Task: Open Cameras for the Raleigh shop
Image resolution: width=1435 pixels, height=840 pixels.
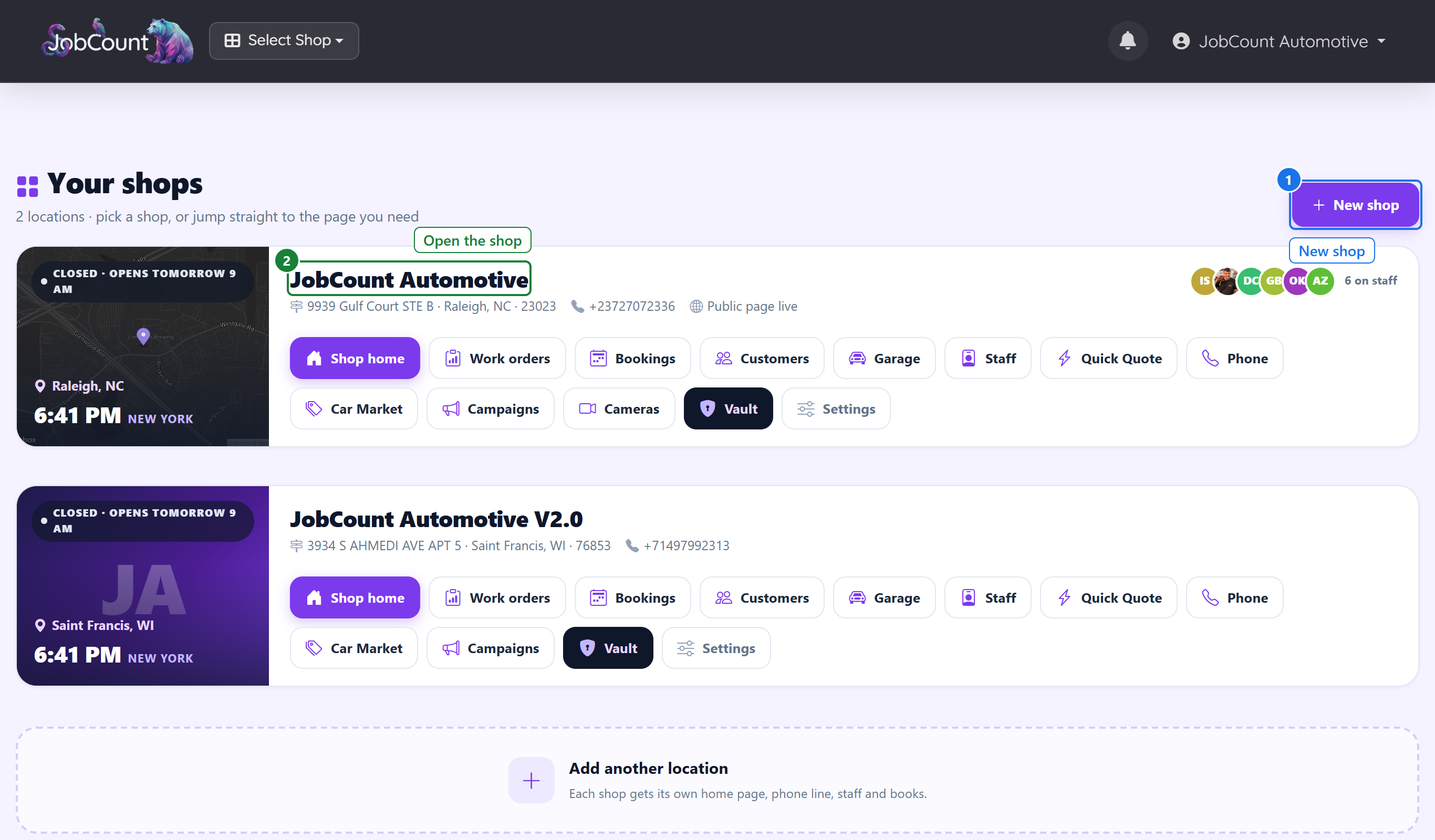Action: tap(619, 408)
